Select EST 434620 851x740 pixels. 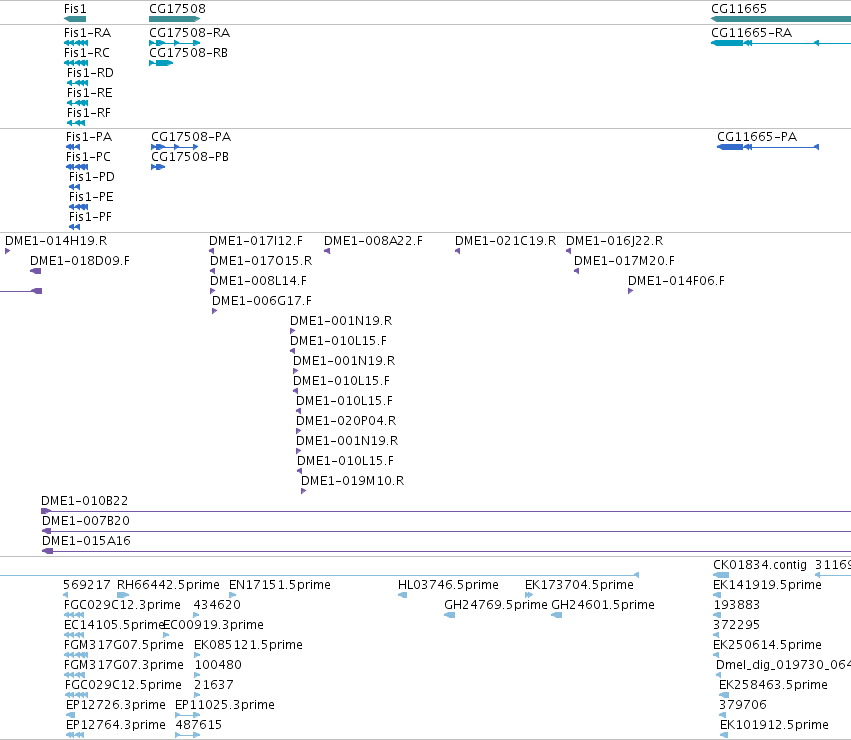(x=217, y=605)
